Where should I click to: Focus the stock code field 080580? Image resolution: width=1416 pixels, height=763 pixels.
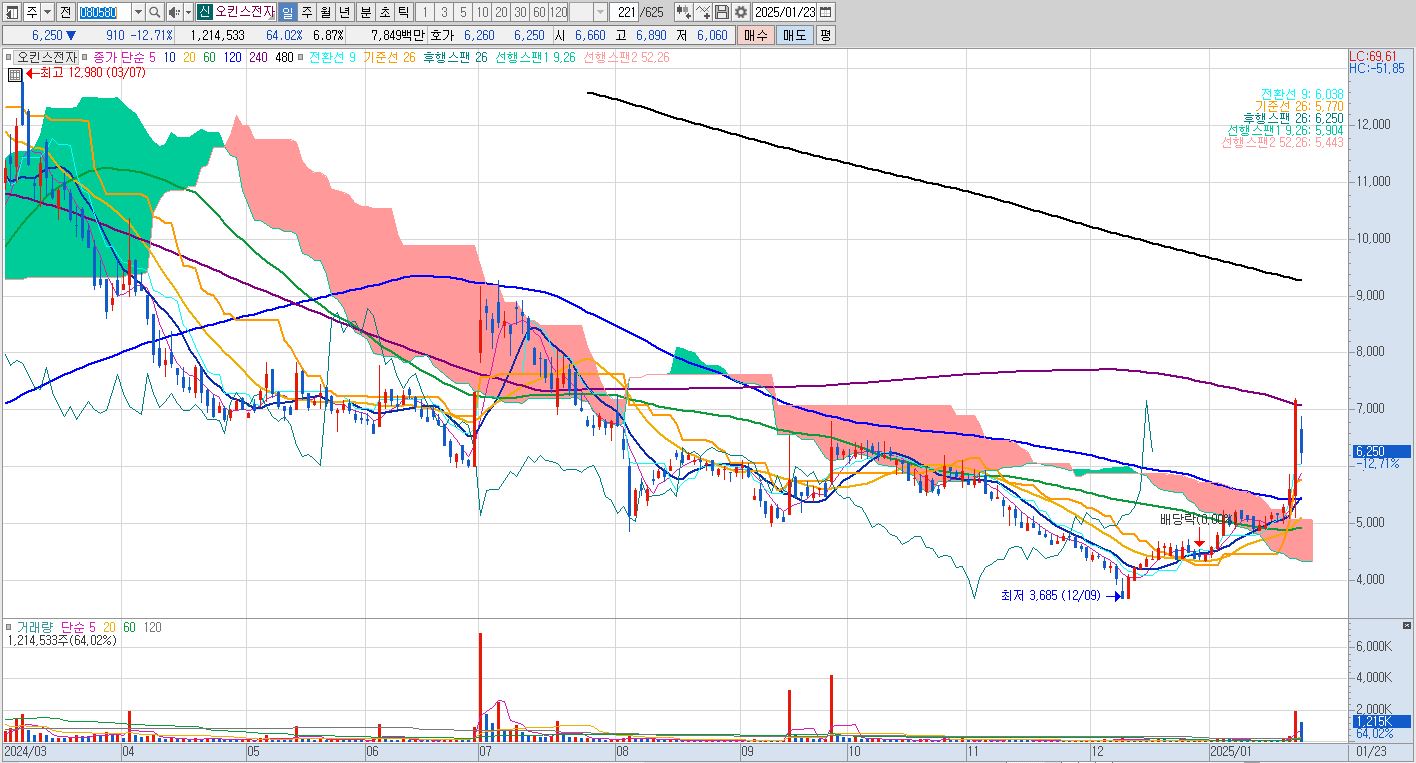pyautogui.click(x=104, y=12)
